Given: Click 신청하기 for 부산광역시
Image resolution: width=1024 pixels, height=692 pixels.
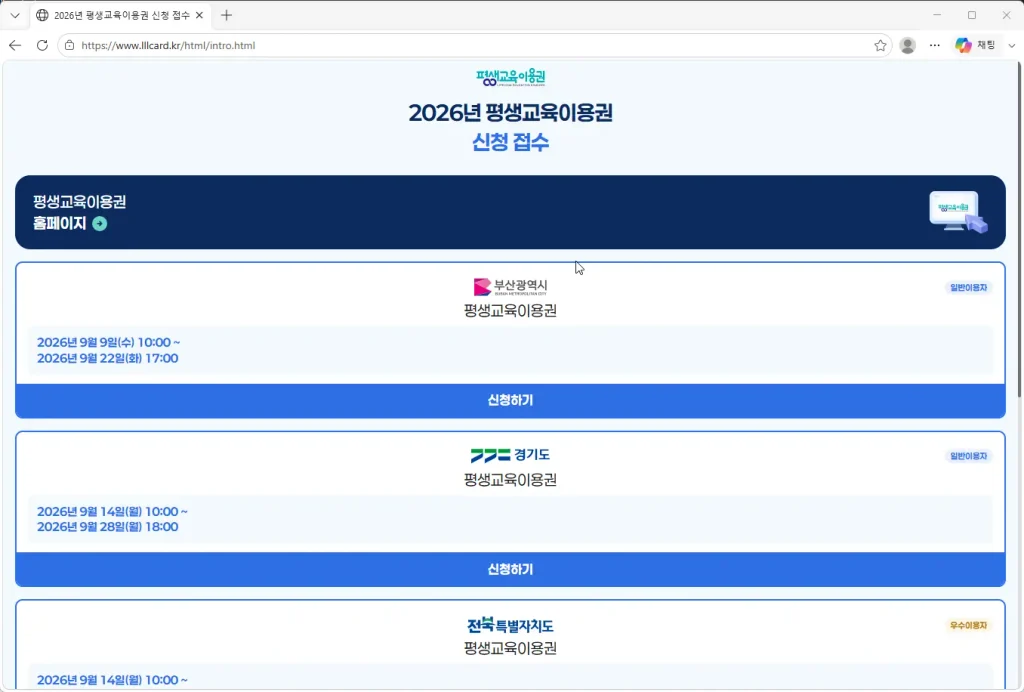Looking at the screenshot, I should [x=510, y=400].
